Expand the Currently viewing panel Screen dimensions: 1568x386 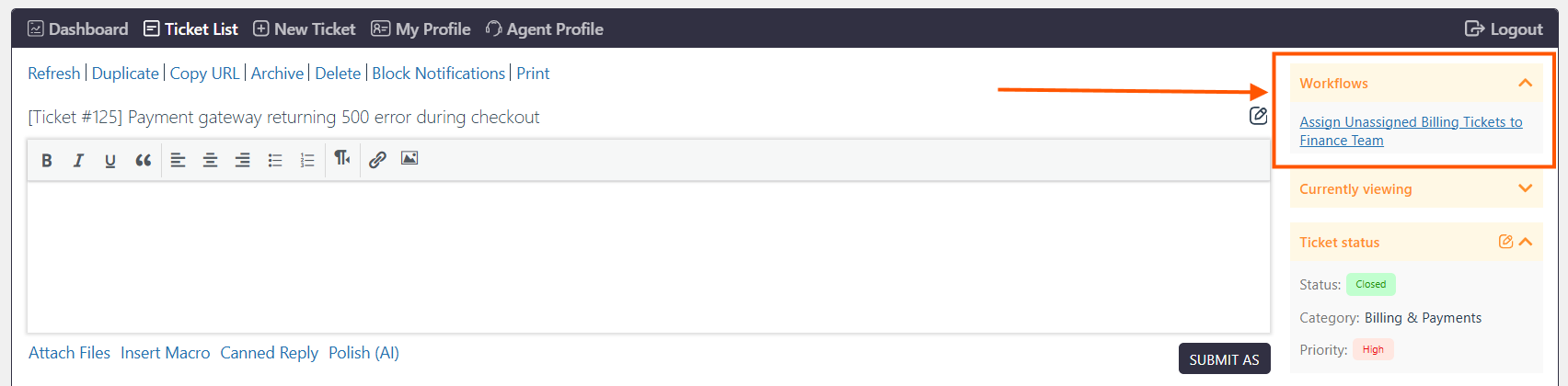coord(1526,188)
